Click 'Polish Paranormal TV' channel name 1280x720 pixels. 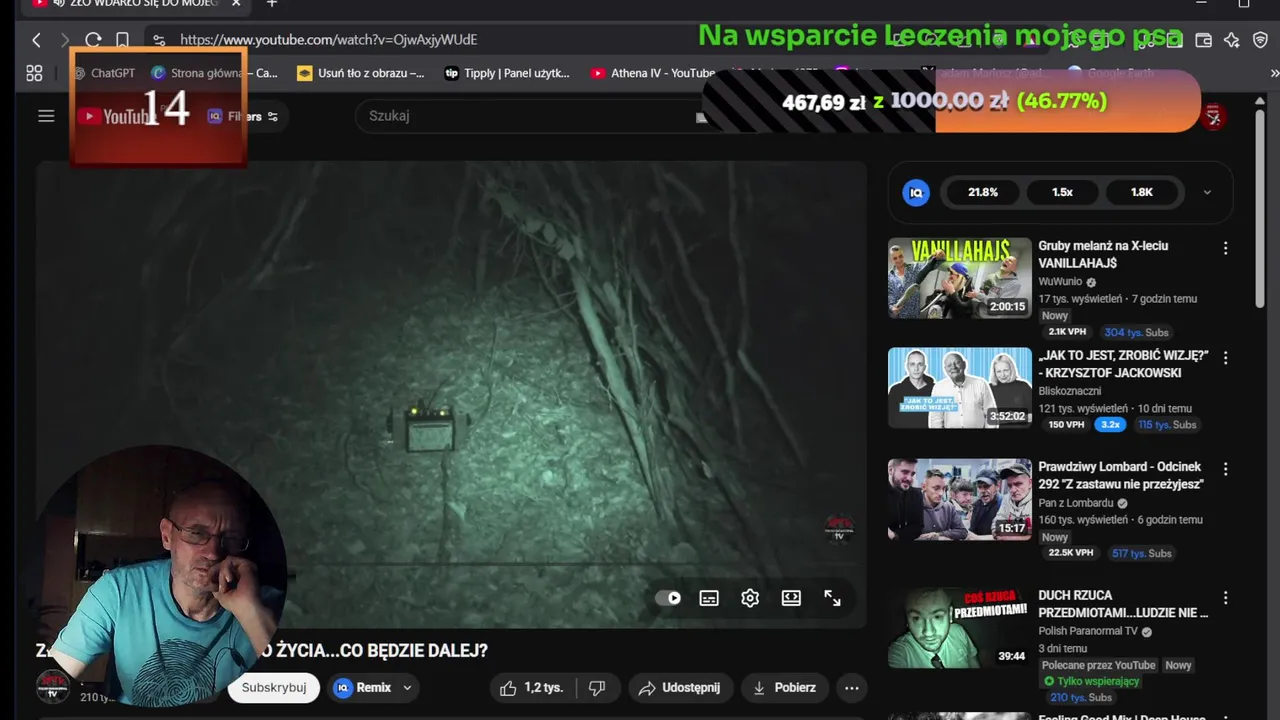1088,632
